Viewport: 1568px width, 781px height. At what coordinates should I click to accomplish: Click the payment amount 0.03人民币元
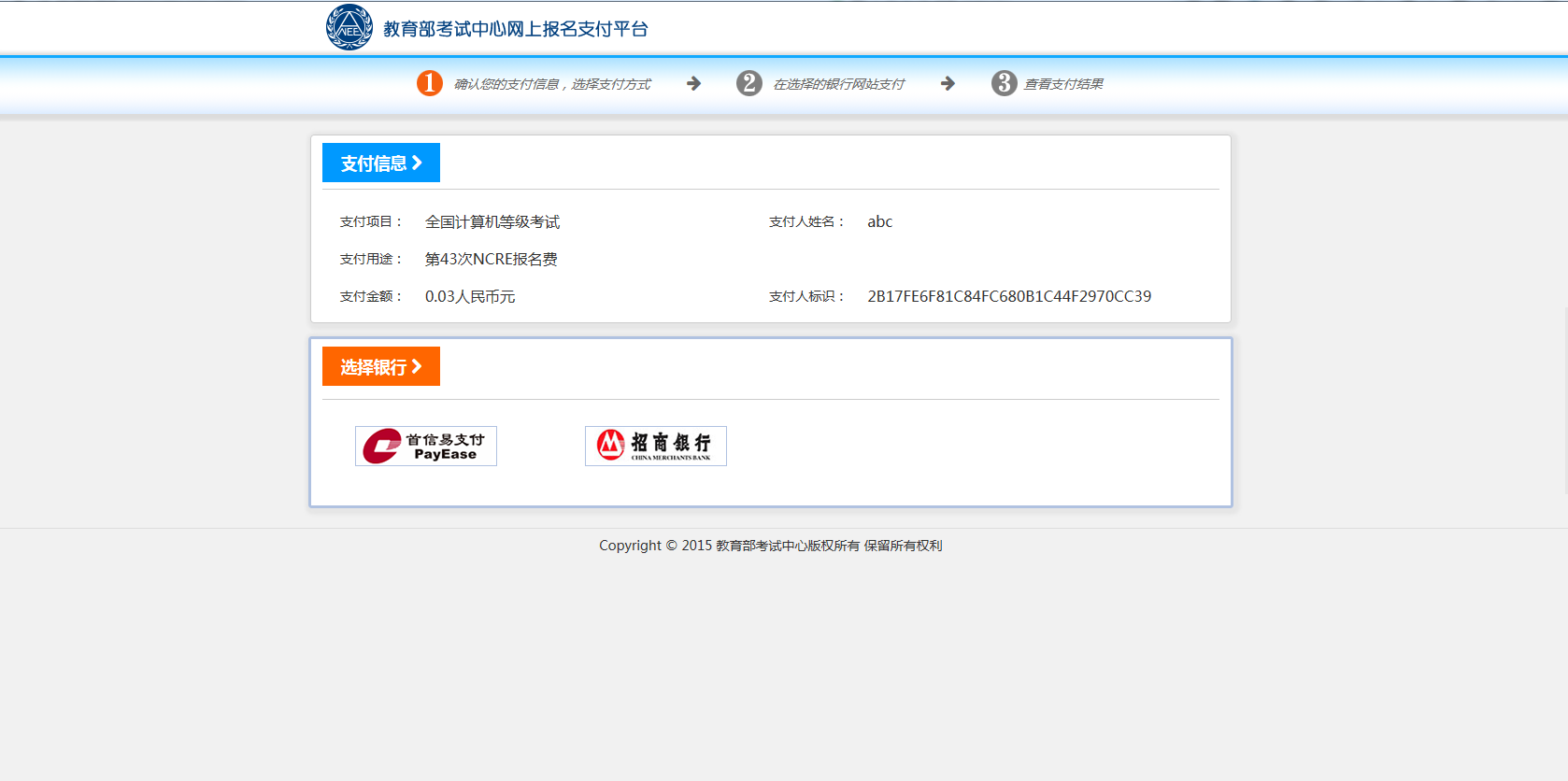pos(470,296)
